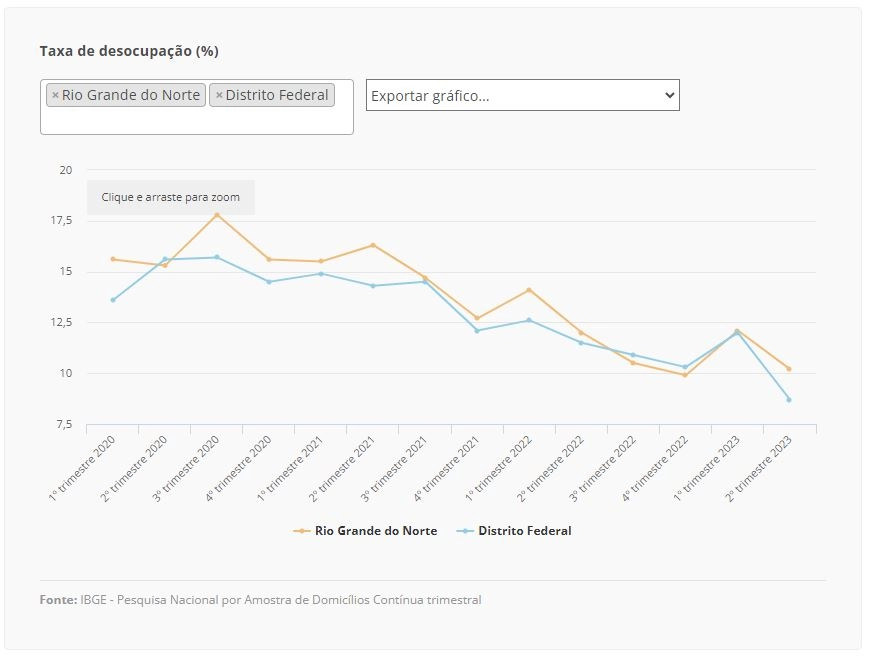This screenshot has width=869, height=656.
Task: Click the Fonte IBGE source text
Action: click(x=260, y=600)
